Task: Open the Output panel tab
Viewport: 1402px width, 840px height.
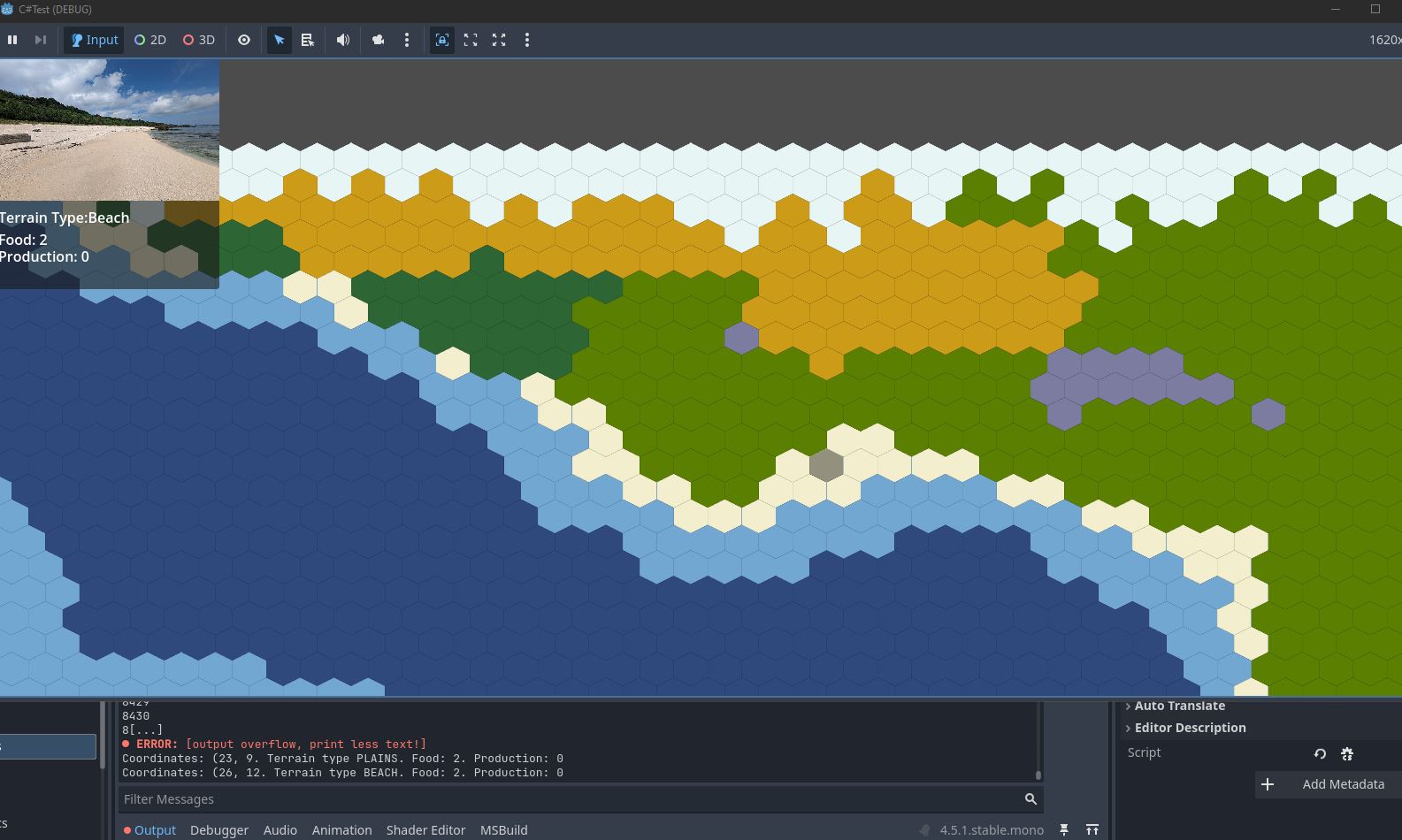Action: pyautogui.click(x=149, y=830)
